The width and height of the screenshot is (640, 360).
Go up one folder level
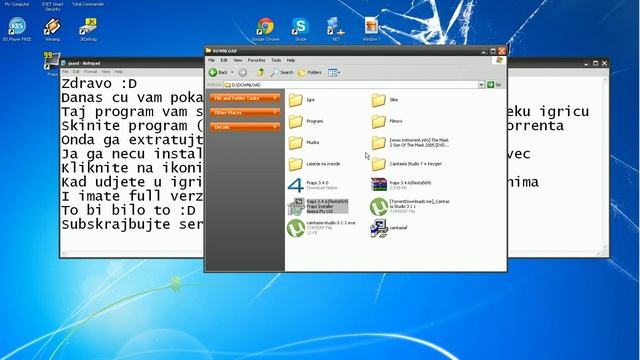pos(260,72)
